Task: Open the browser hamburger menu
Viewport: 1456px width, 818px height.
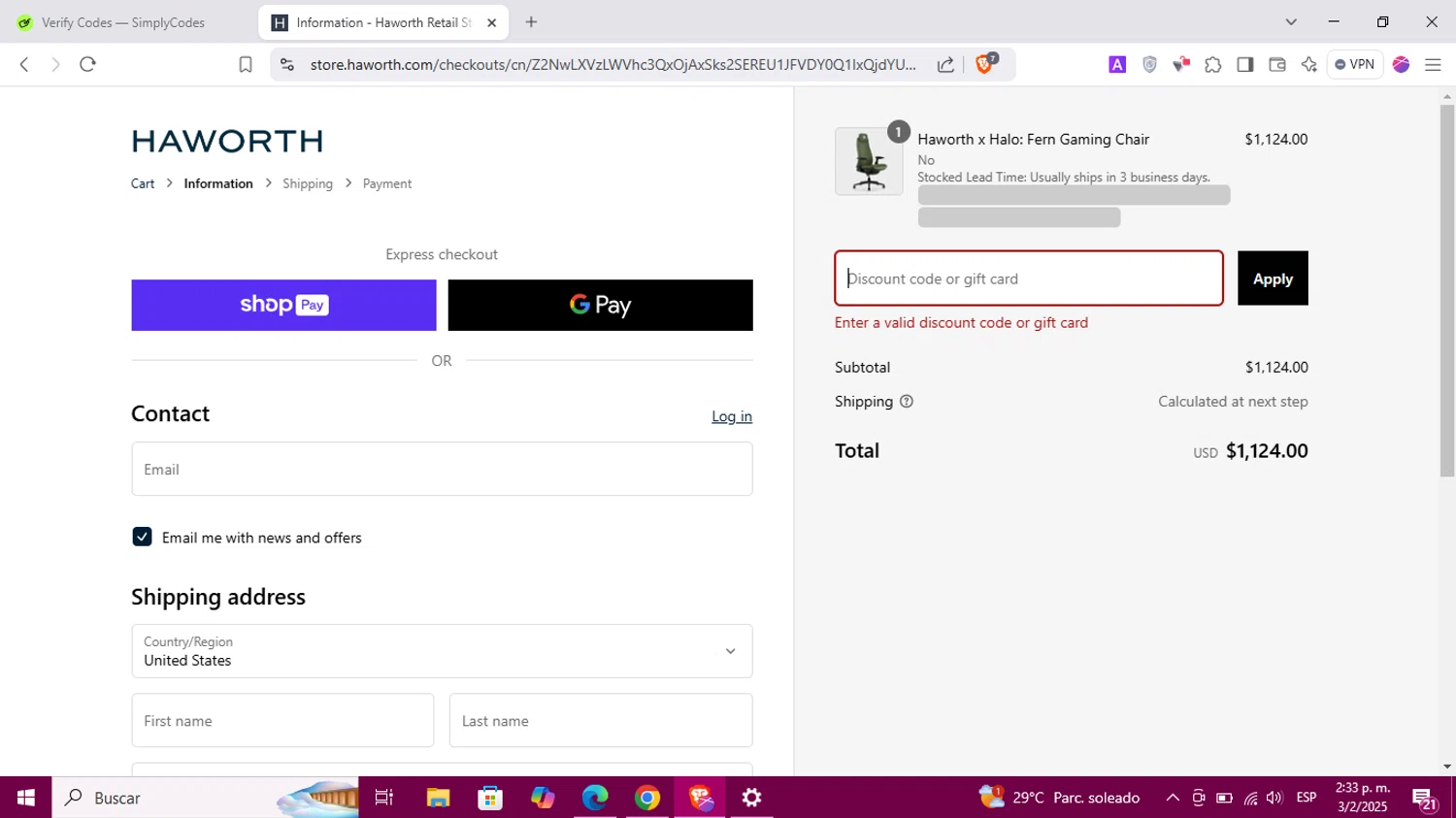Action: [1433, 64]
